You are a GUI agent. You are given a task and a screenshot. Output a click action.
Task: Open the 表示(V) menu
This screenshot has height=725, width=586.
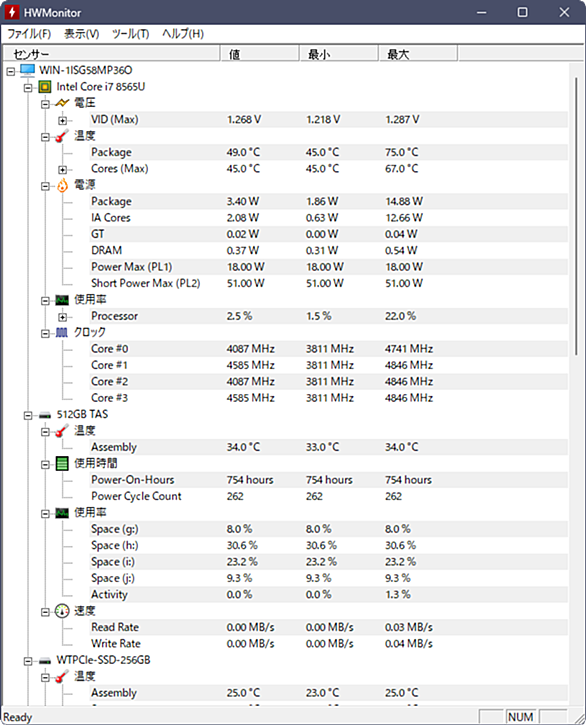coord(81,34)
